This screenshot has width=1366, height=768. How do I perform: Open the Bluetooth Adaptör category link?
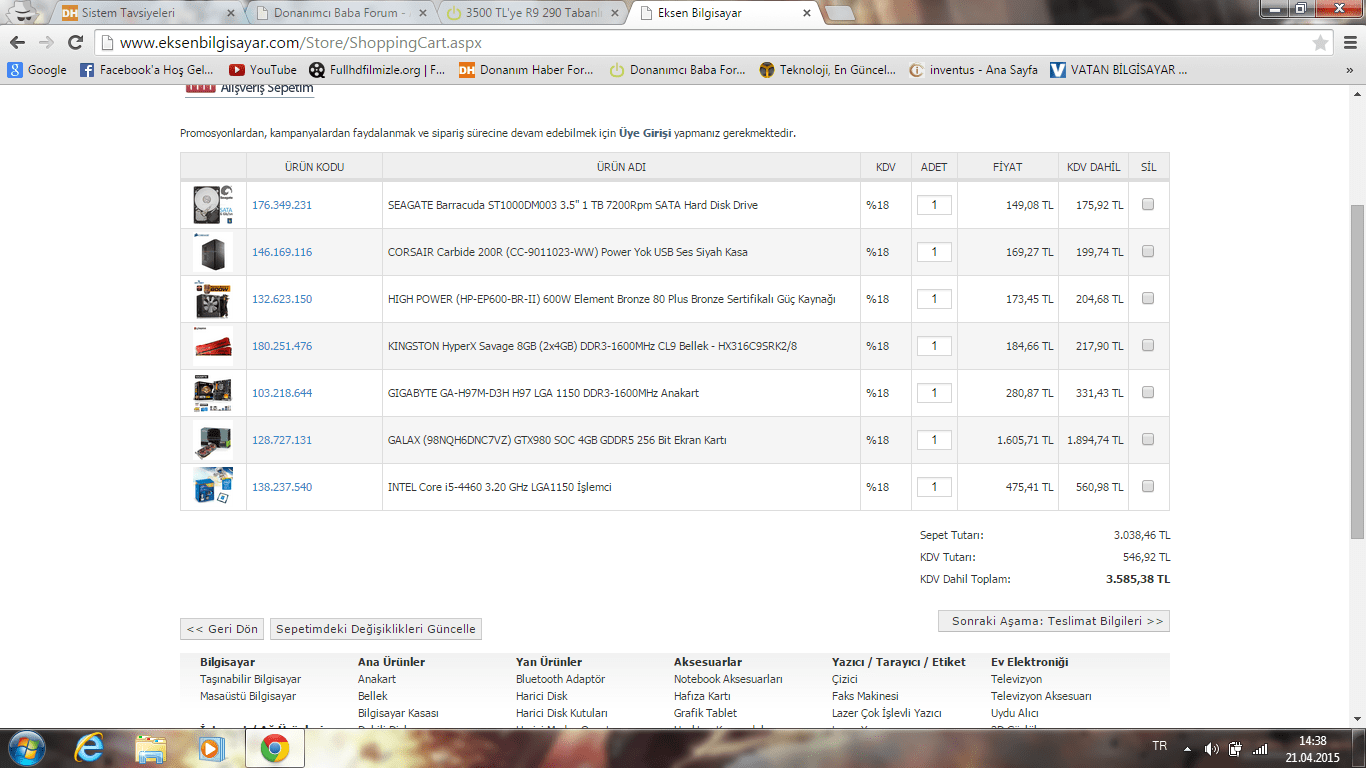(x=561, y=679)
